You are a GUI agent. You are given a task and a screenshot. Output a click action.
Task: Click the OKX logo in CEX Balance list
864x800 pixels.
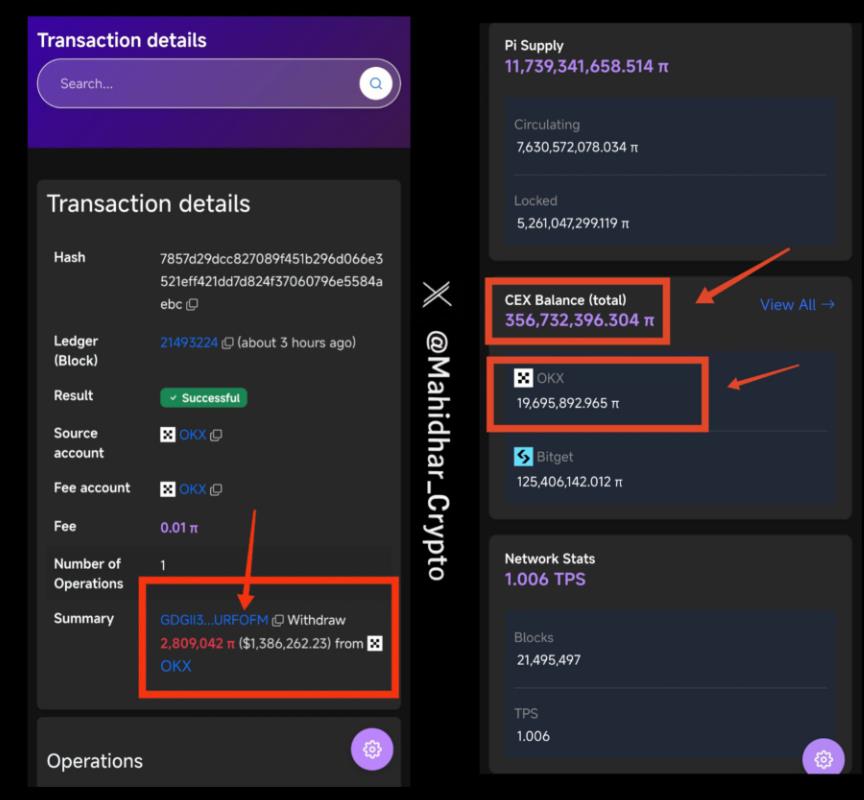point(523,378)
